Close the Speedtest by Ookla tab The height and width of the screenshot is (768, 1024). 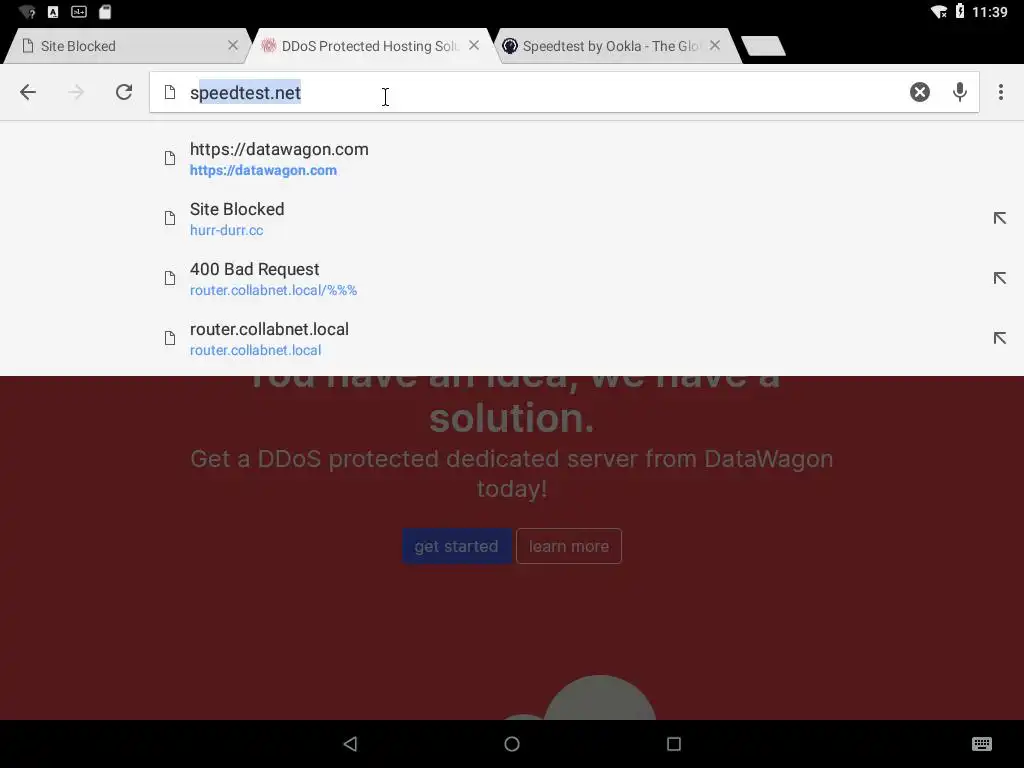coord(715,45)
